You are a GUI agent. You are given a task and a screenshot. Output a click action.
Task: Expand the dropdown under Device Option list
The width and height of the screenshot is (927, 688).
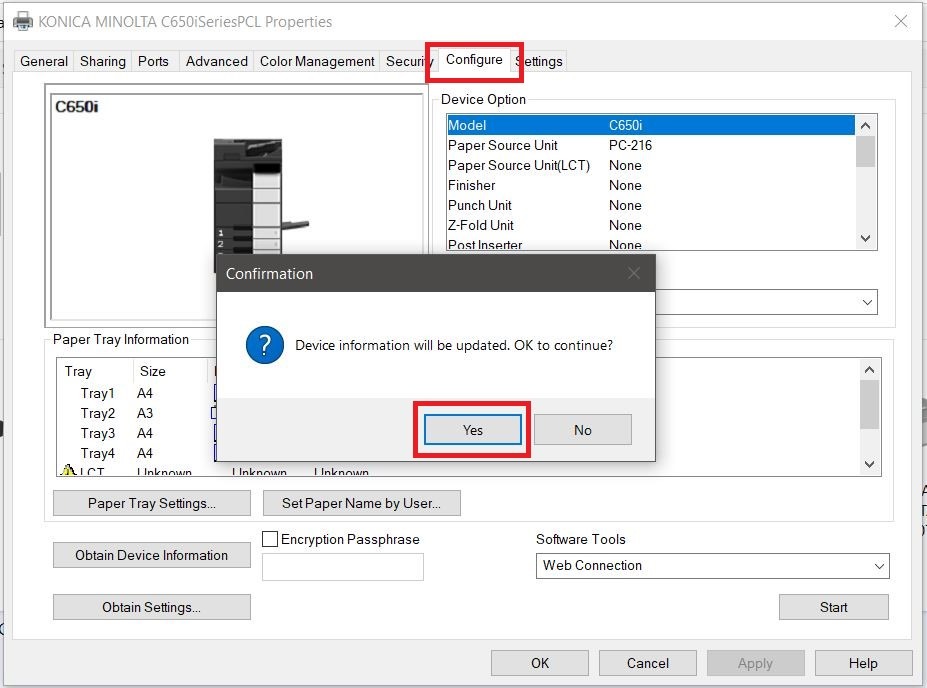point(866,302)
